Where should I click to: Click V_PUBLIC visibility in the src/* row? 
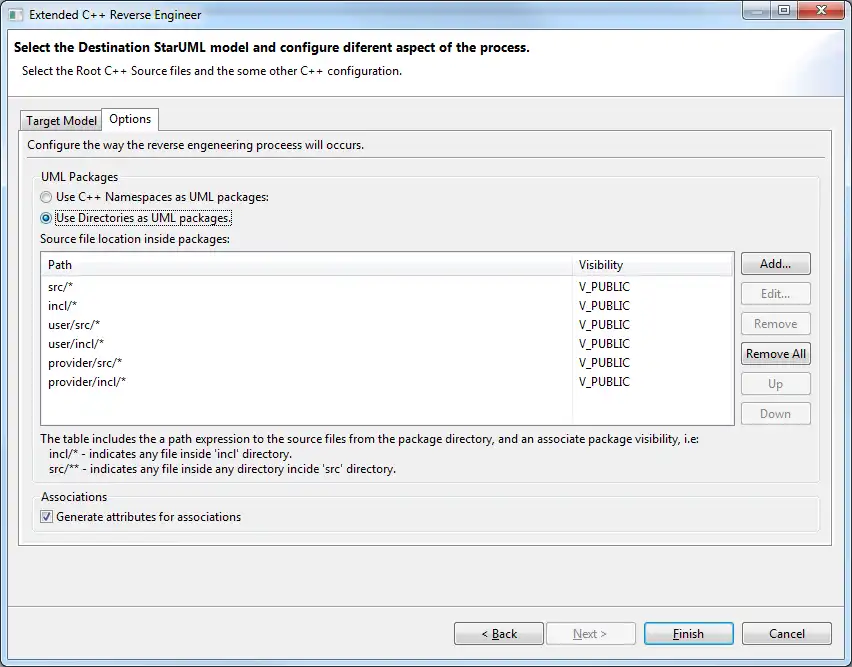(x=604, y=287)
